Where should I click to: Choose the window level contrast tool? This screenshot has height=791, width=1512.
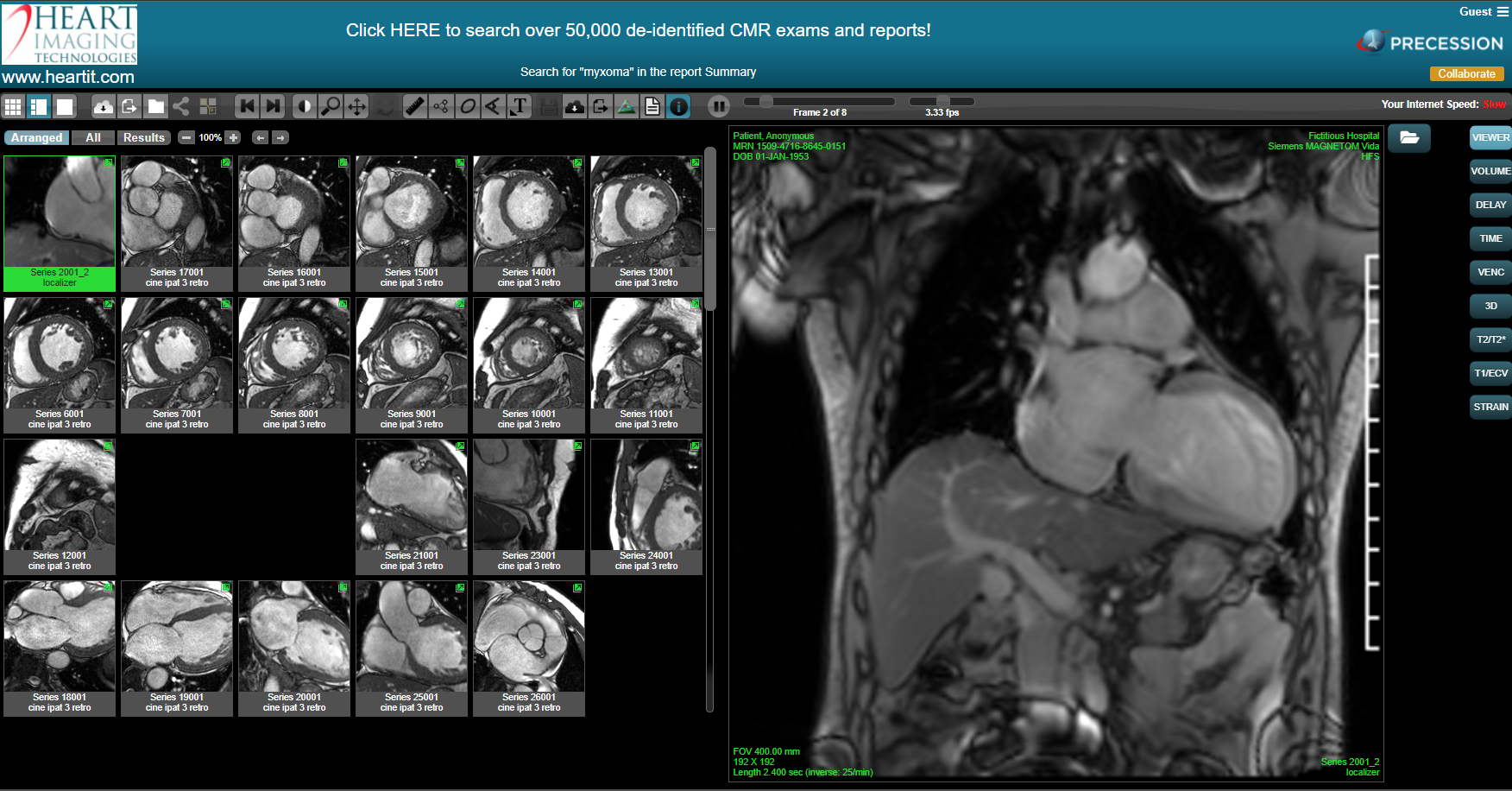click(304, 106)
